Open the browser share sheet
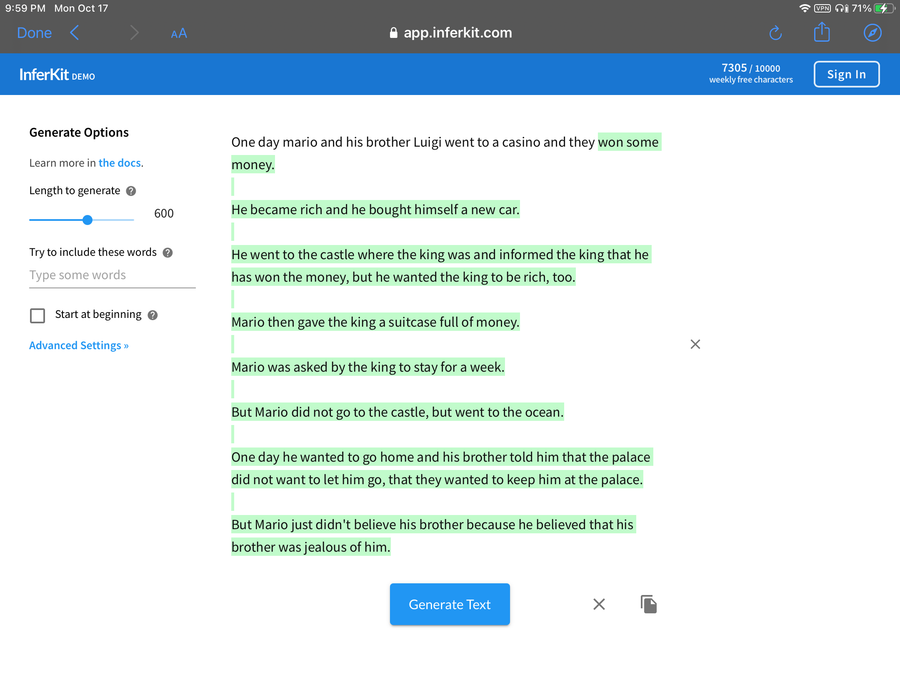This screenshot has height=675, width=900. (822, 33)
